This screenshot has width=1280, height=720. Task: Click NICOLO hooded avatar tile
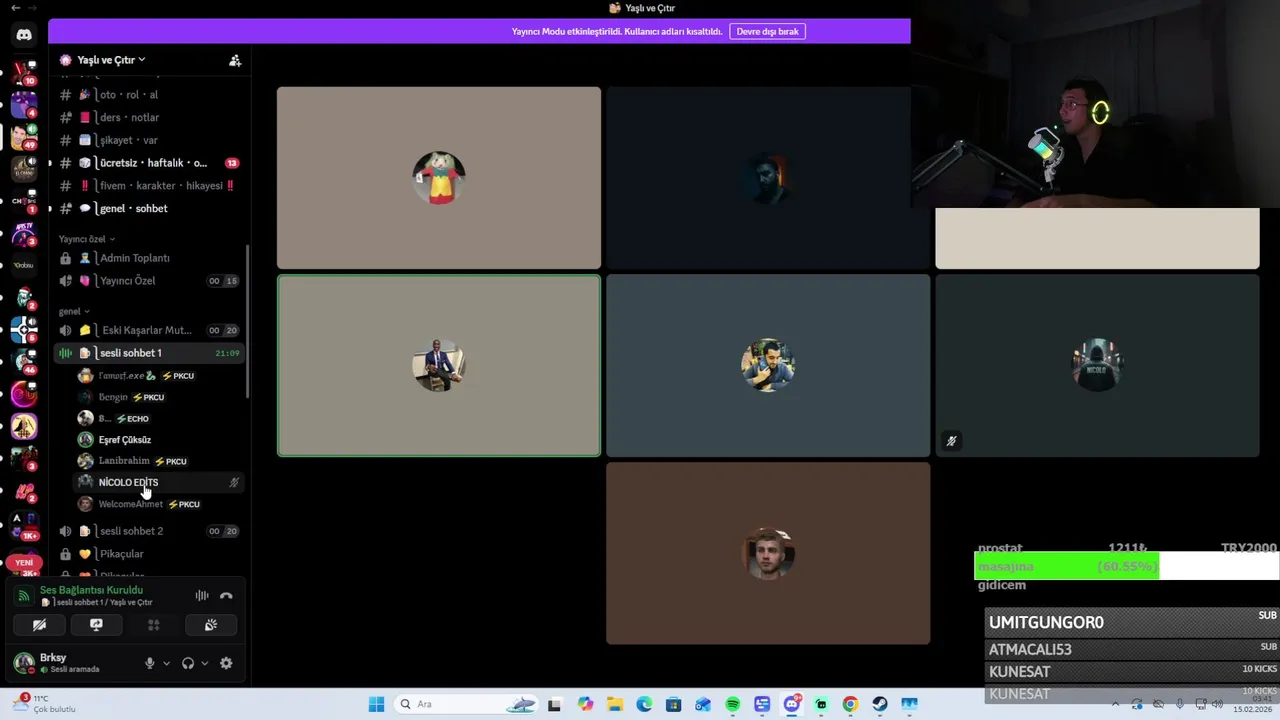[1097, 366]
